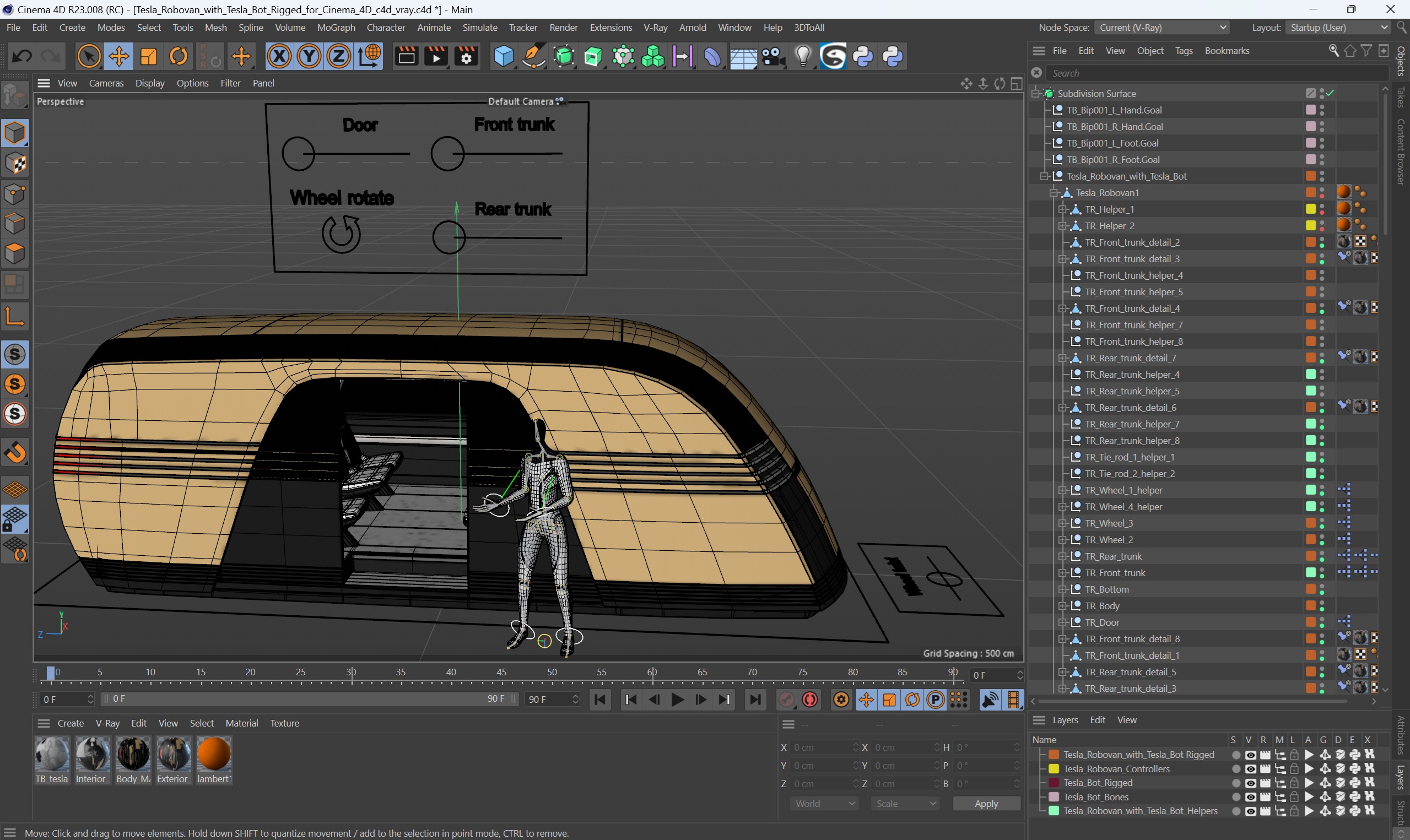Click Render View clapperboard icon

point(407,56)
